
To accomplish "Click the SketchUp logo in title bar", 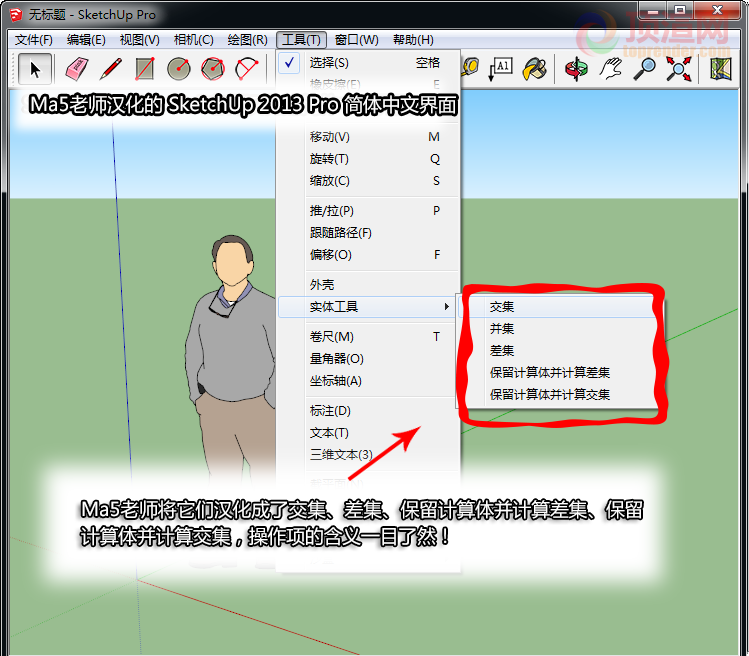I will tap(16, 15).
